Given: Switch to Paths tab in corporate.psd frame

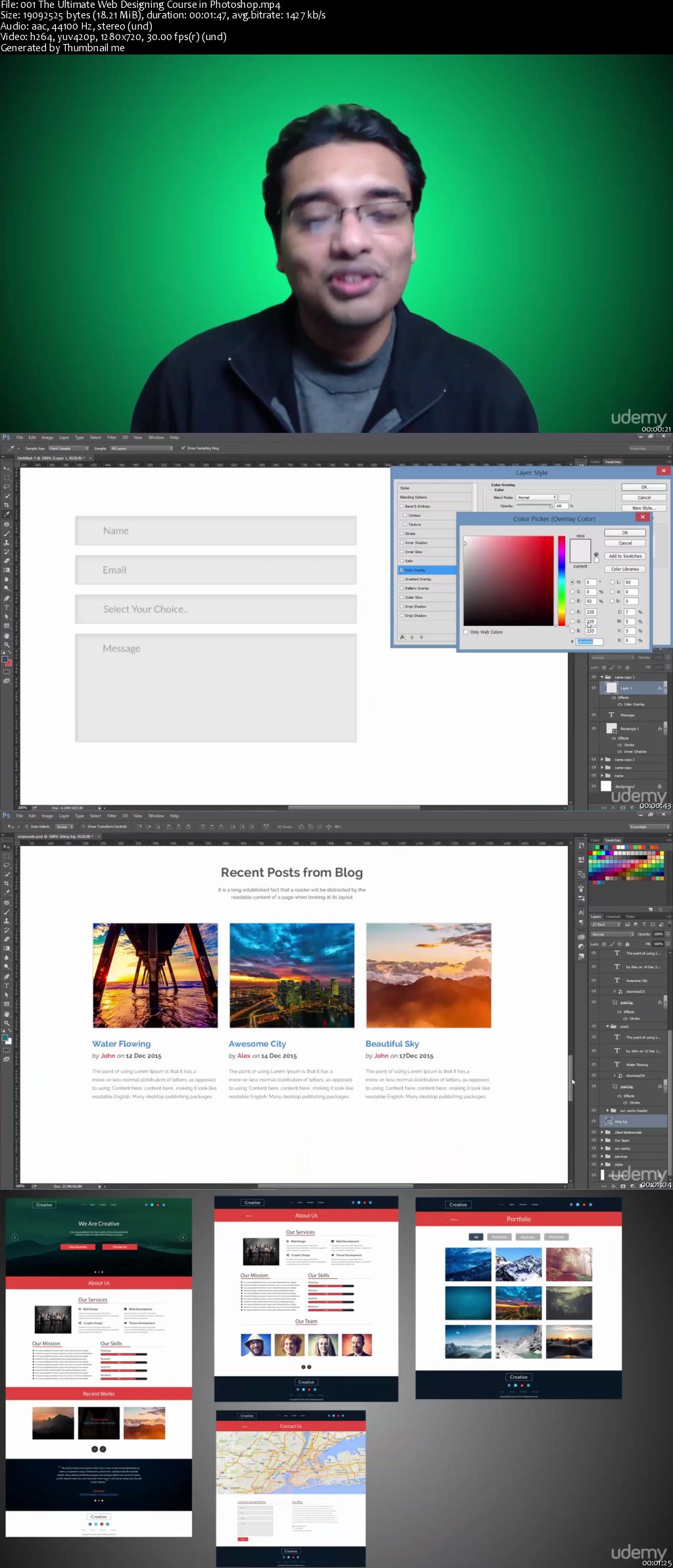Looking at the screenshot, I should click(x=630, y=916).
